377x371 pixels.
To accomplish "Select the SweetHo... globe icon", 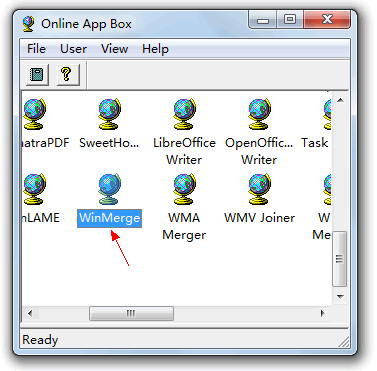I will pyautogui.click(x=109, y=114).
